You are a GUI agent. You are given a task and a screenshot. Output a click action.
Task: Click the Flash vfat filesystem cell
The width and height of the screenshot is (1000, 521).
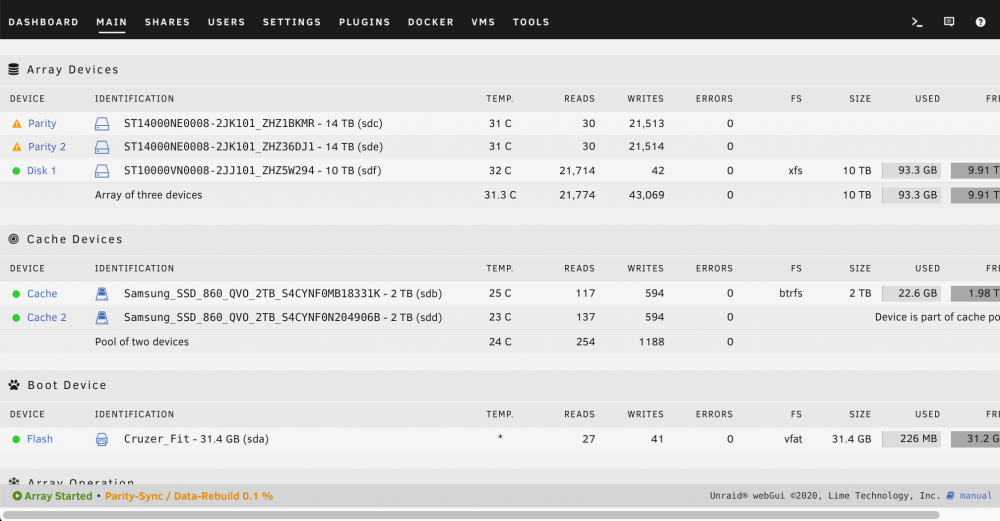pos(793,439)
